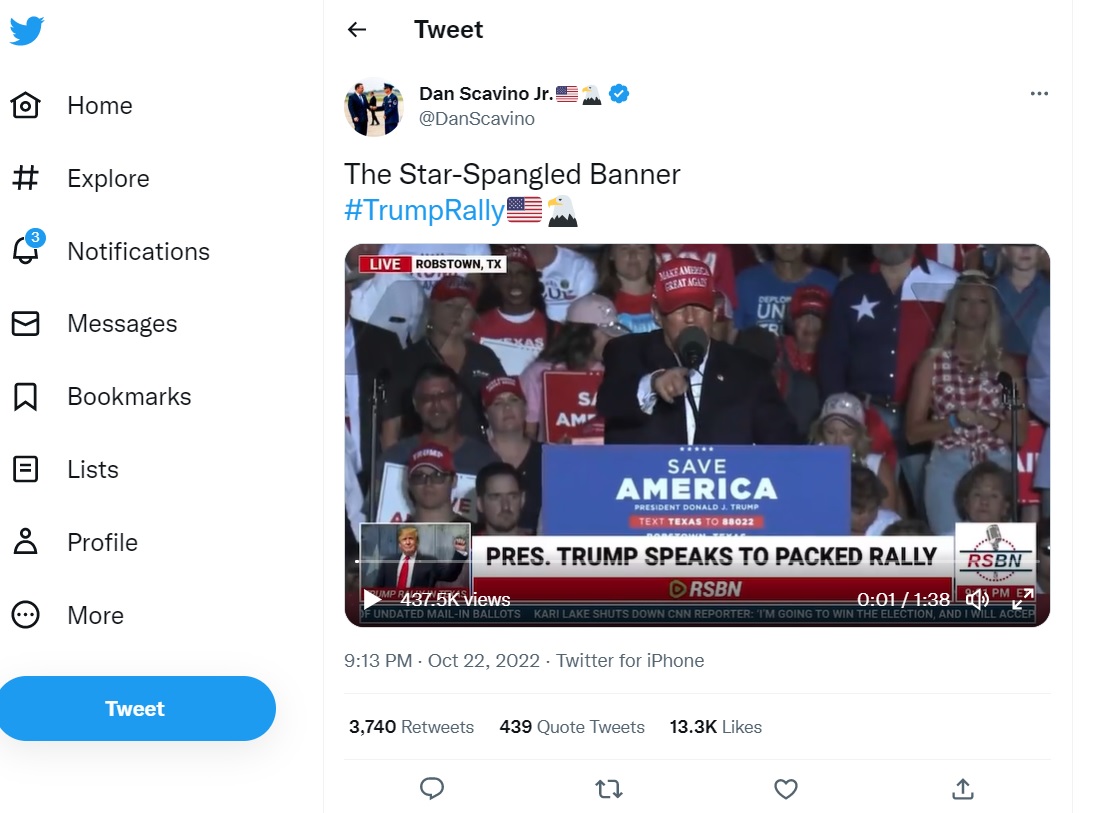Share the tweet using the upload icon
The height and width of the screenshot is (813, 1097).
coord(962,789)
